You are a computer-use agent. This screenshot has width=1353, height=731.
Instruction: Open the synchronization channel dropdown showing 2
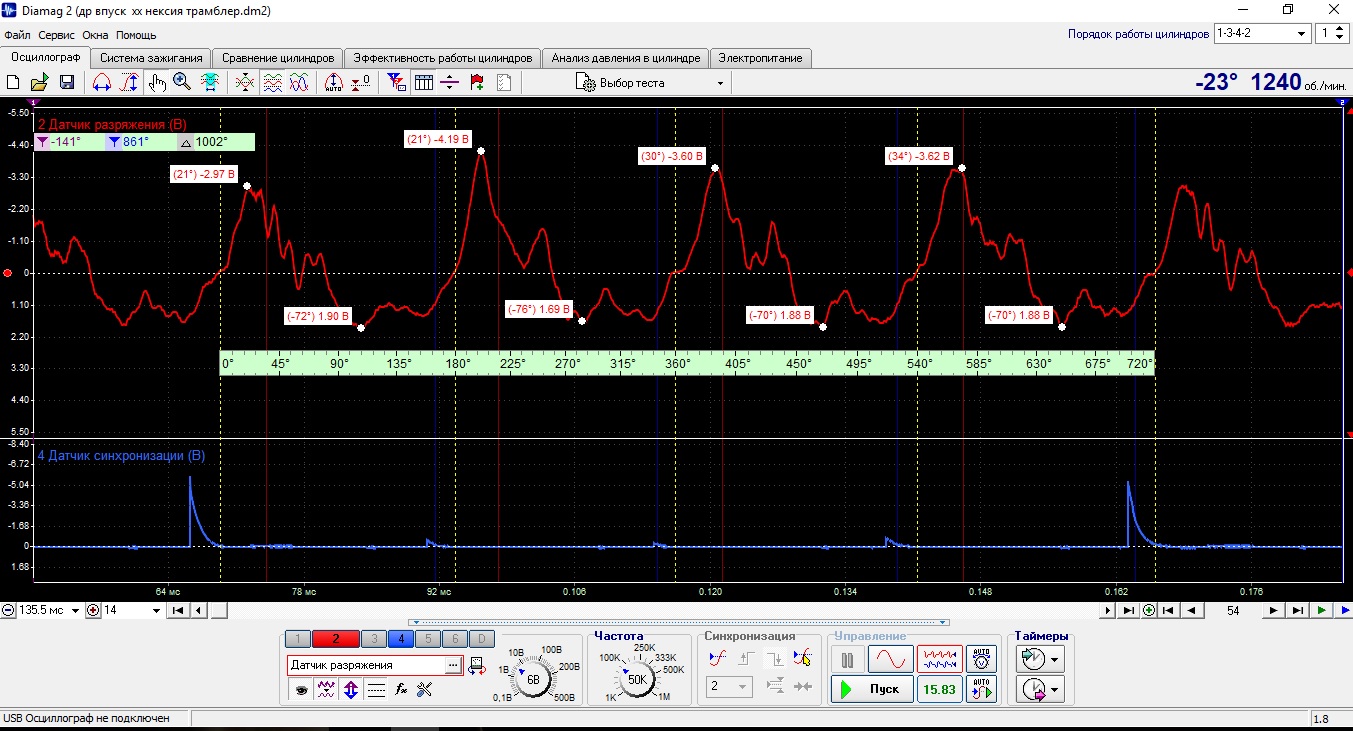[728, 687]
